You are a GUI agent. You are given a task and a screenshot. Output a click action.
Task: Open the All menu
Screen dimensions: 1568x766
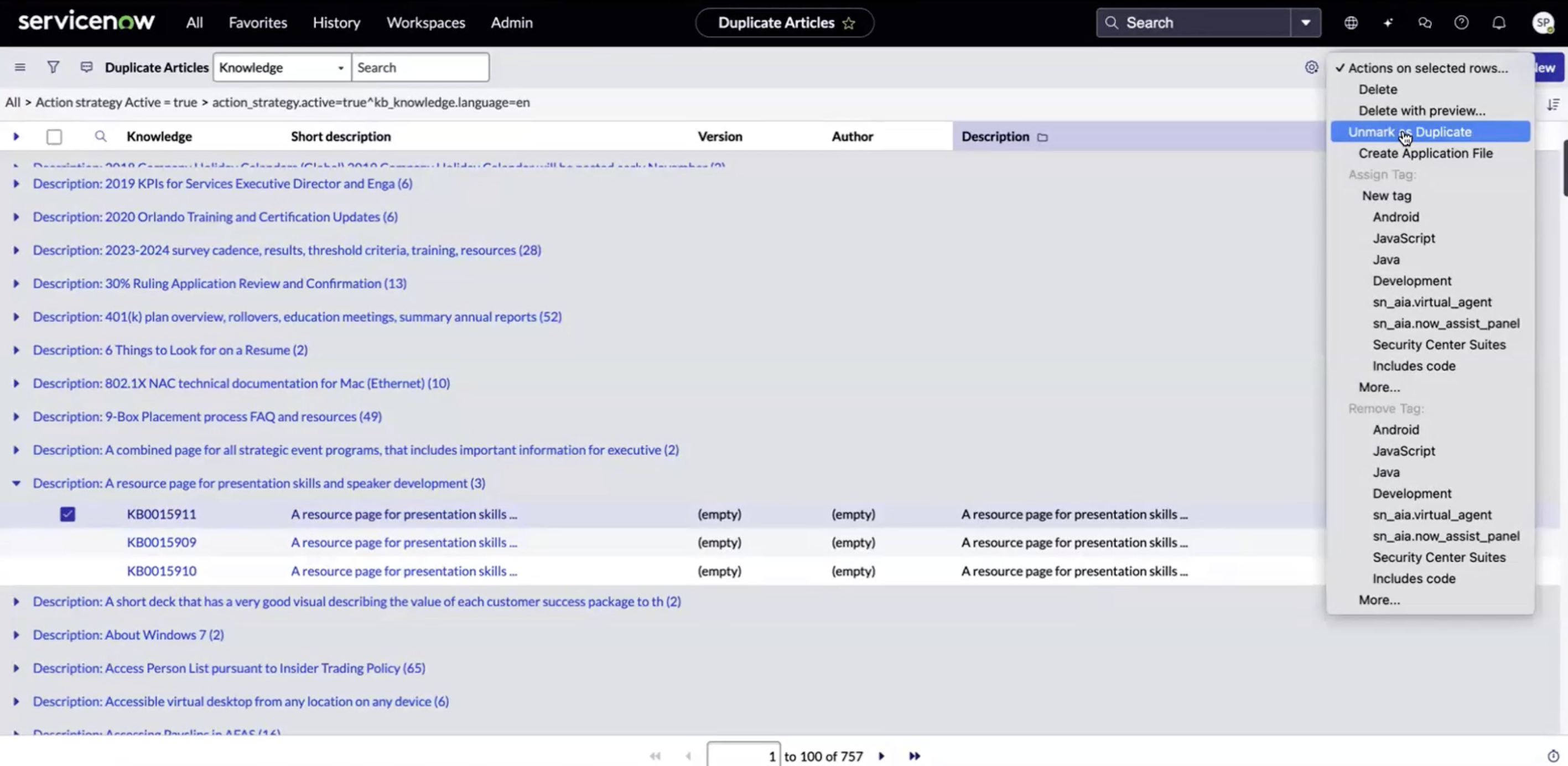point(194,23)
